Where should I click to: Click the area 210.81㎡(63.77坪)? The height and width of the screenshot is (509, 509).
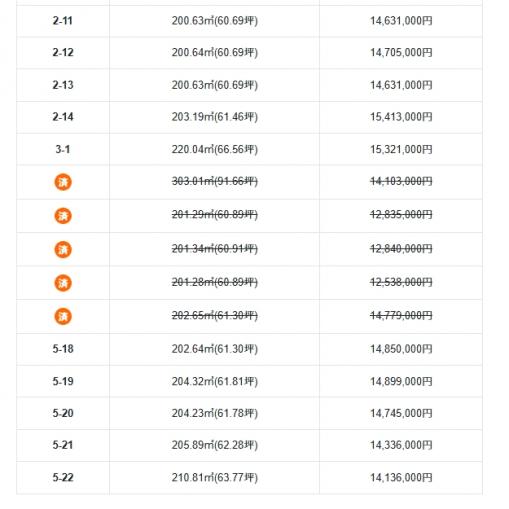tap(215, 477)
